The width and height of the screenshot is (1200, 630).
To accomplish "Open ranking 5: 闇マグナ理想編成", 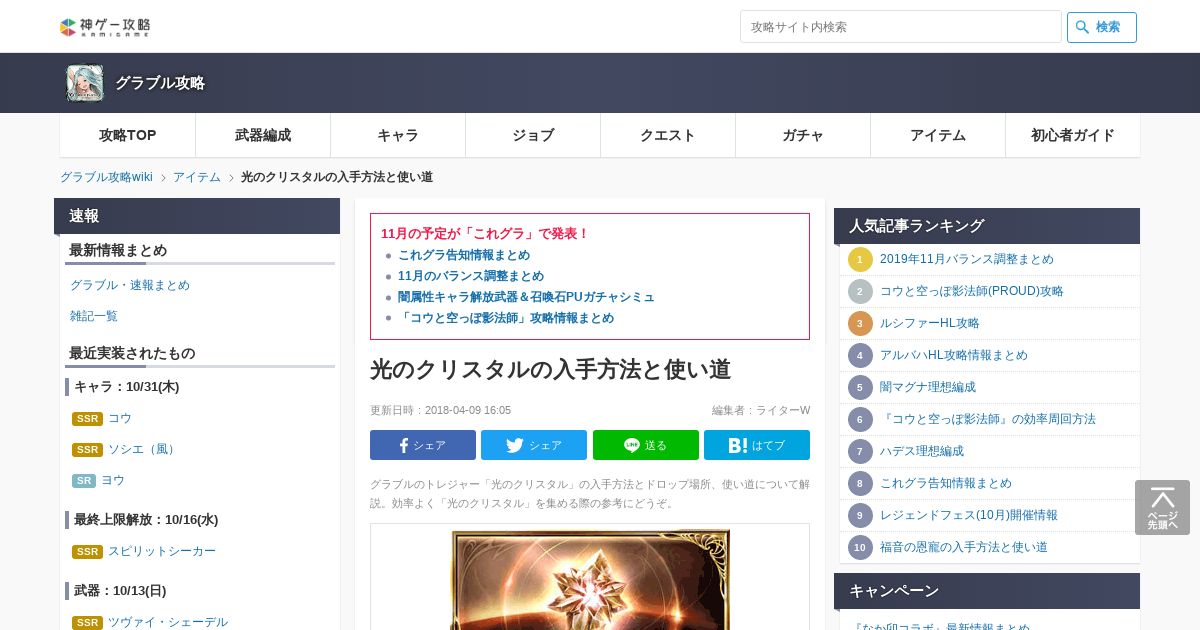I will point(928,387).
